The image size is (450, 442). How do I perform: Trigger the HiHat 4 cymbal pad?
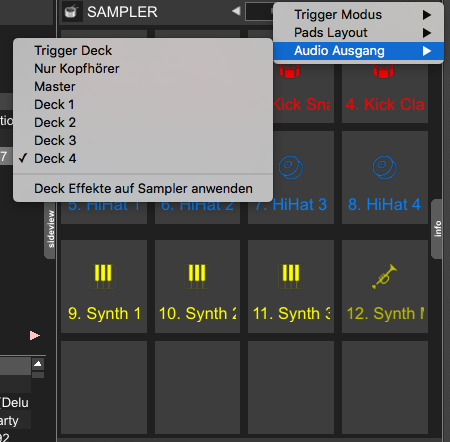(x=385, y=177)
